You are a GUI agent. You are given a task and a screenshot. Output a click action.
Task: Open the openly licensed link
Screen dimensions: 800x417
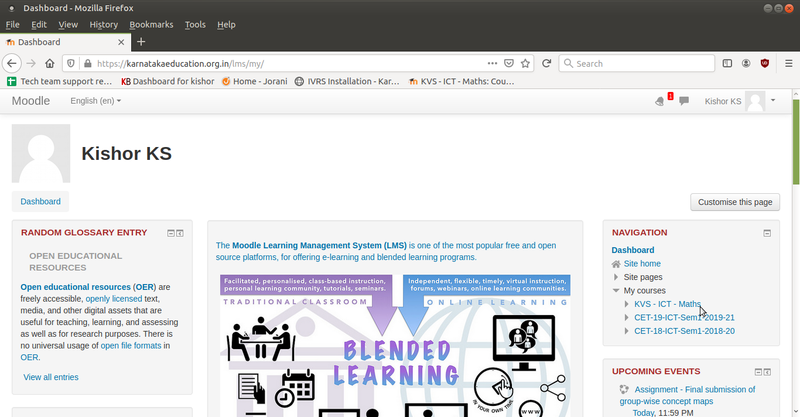(114, 299)
